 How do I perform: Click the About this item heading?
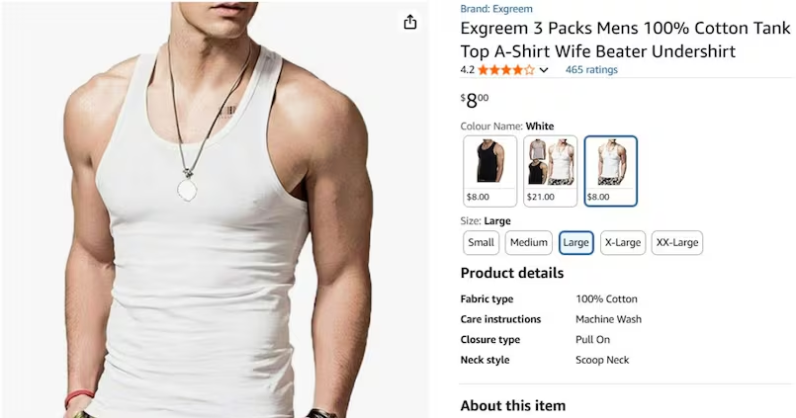pos(512,405)
